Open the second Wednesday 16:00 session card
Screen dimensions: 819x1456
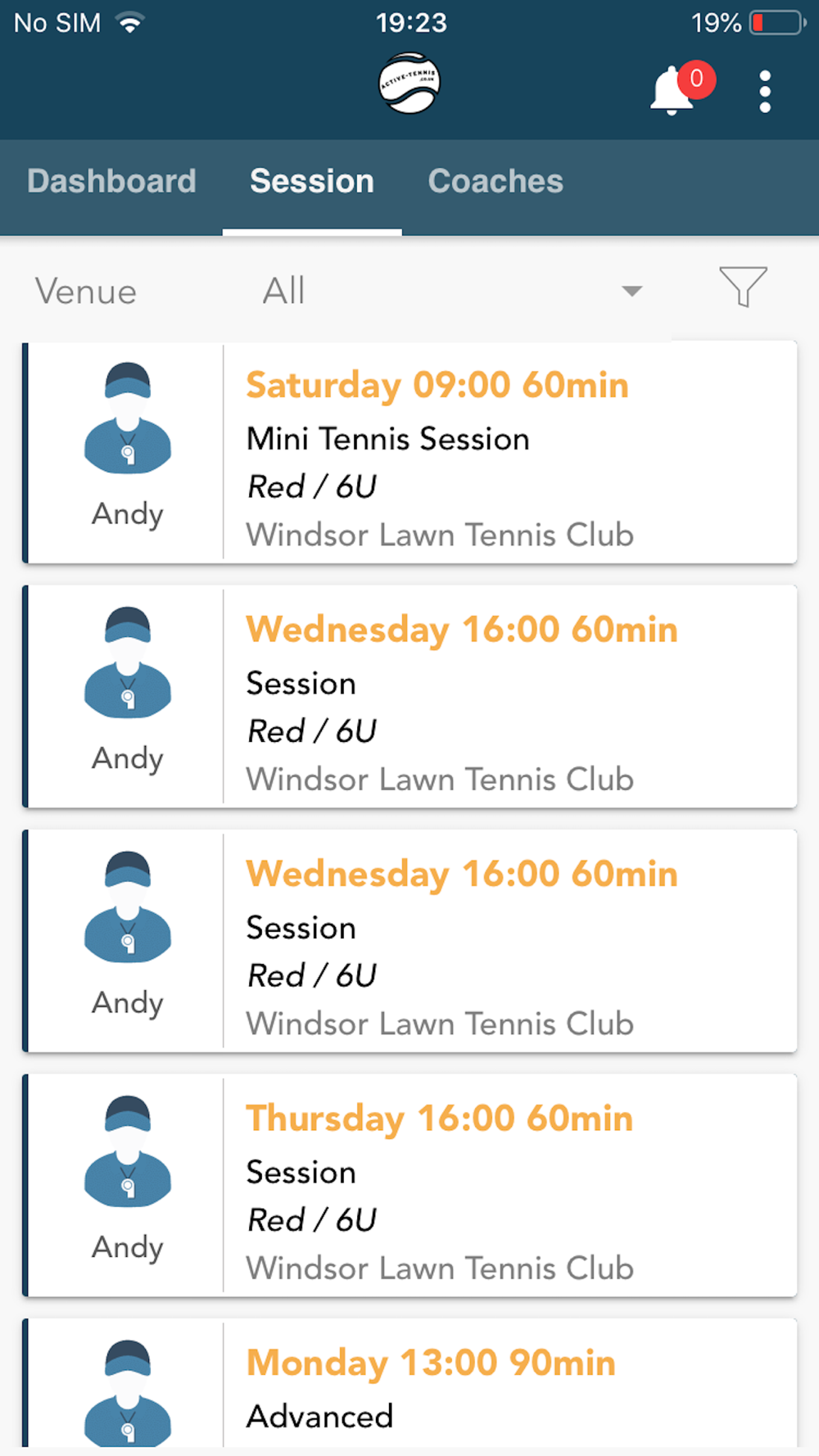pyautogui.click(x=409, y=941)
